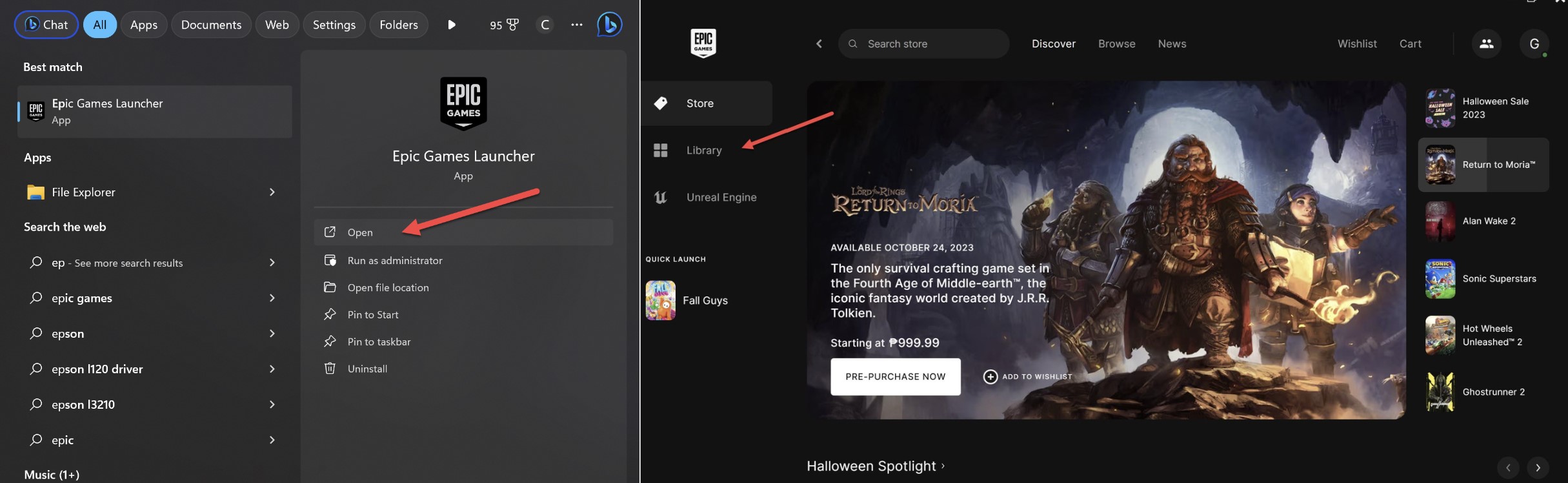This screenshot has height=483, width=1568.
Task: Select the Sonic Superstars carousel item
Action: pyautogui.click(x=1483, y=279)
